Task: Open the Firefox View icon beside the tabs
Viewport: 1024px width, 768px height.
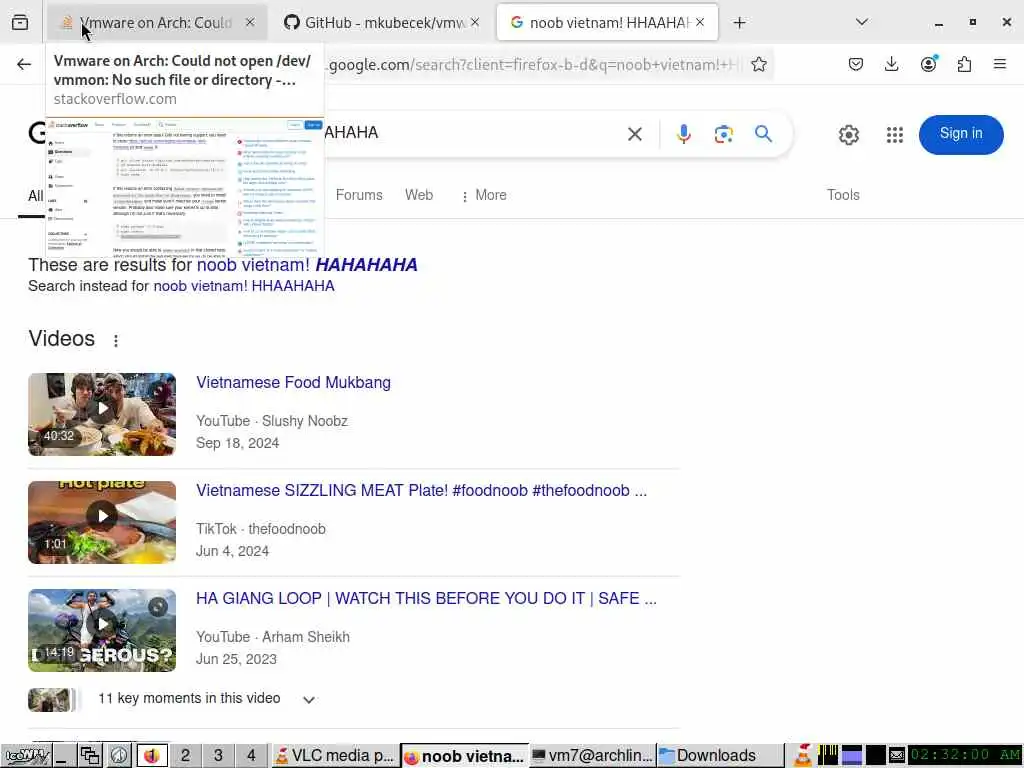Action: (20, 23)
